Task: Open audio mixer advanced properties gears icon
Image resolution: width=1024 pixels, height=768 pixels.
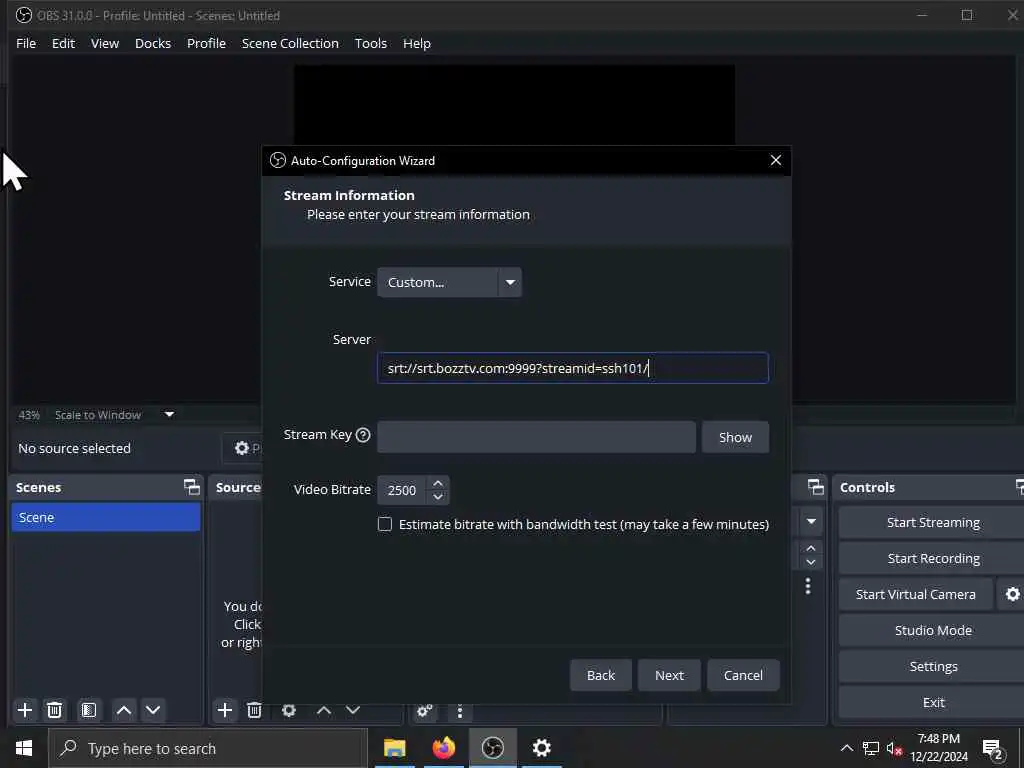Action: point(424,711)
